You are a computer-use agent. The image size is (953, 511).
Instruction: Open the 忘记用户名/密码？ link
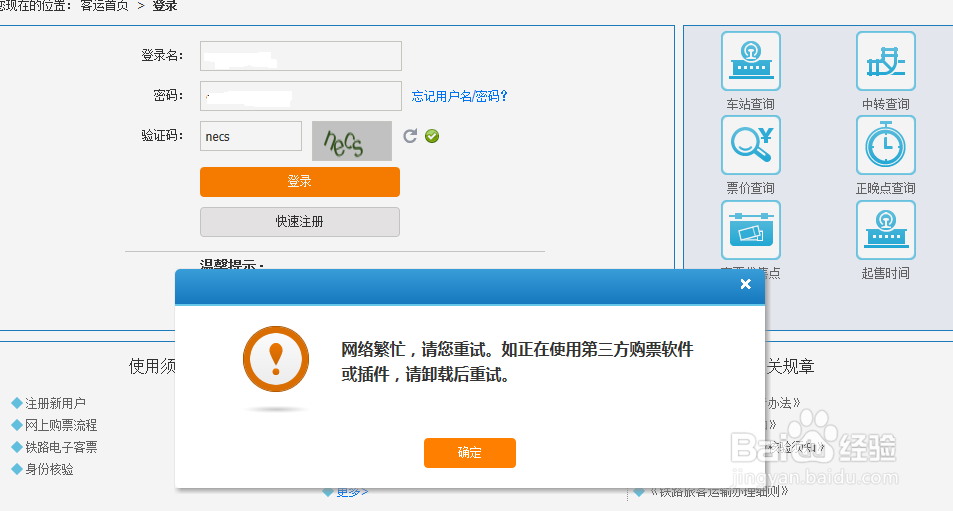click(459, 96)
